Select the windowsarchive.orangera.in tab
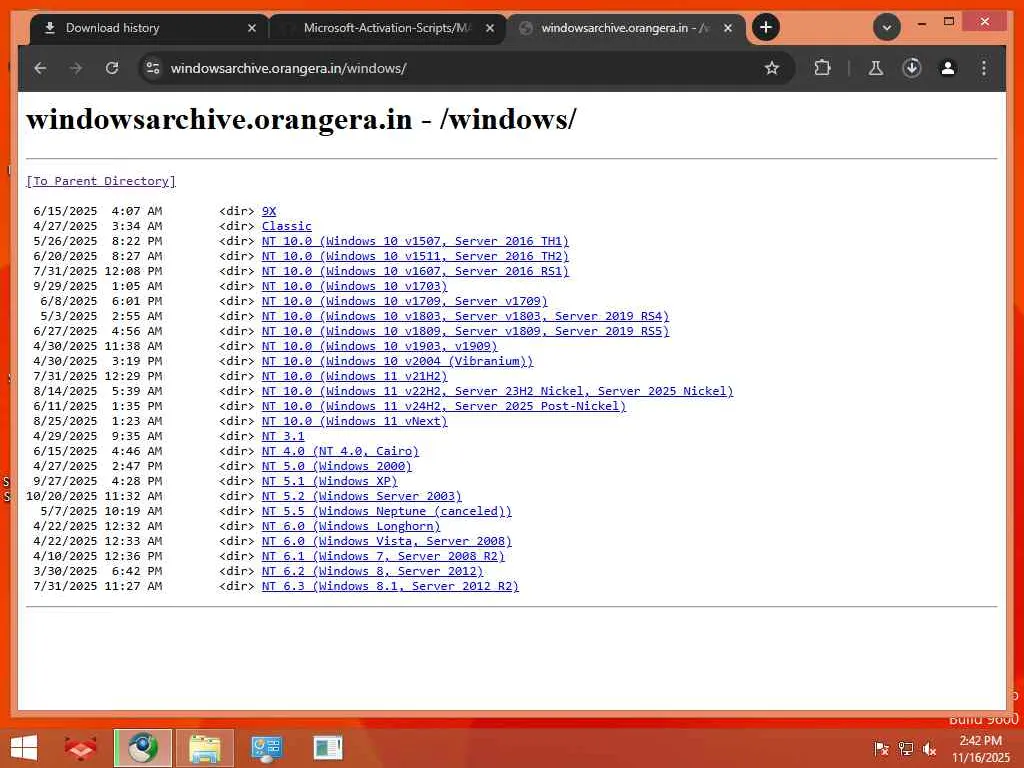1024x768 pixels. [626, 28]
